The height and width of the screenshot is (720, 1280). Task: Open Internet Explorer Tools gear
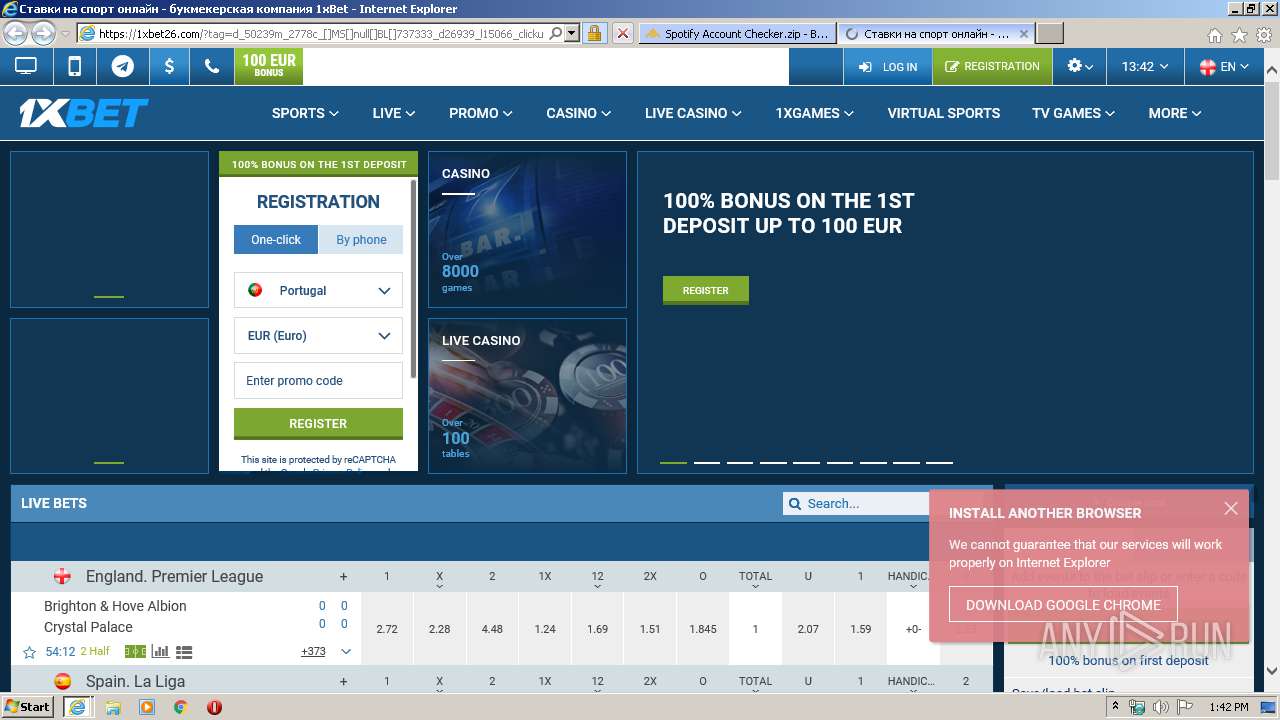tap(1263, 35)
